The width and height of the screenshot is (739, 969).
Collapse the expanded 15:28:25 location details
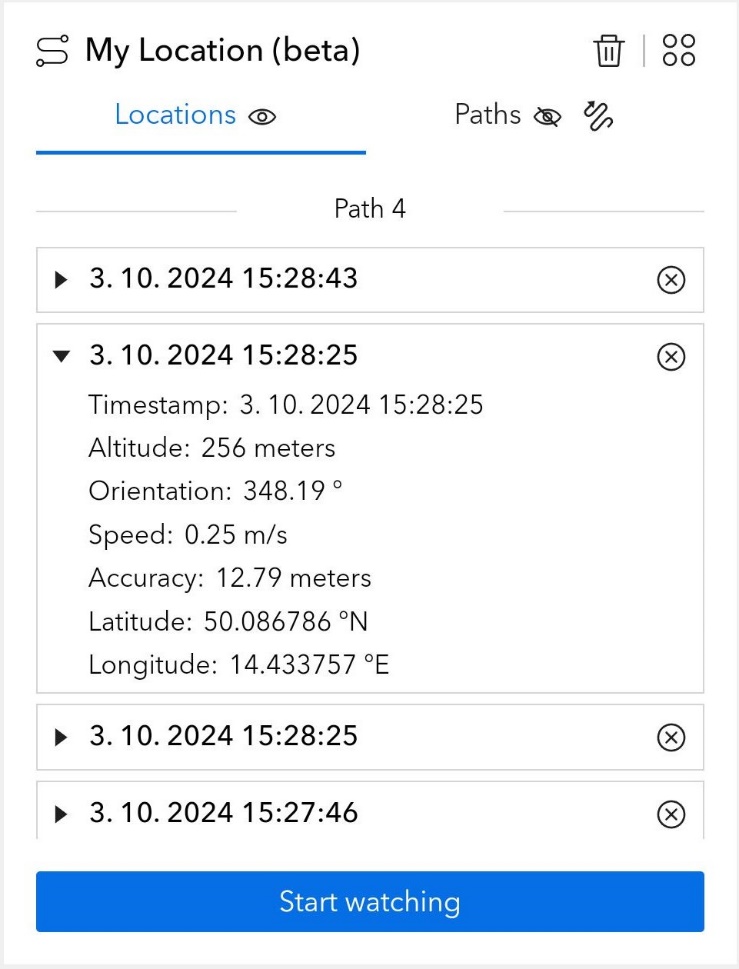(61, 356)
